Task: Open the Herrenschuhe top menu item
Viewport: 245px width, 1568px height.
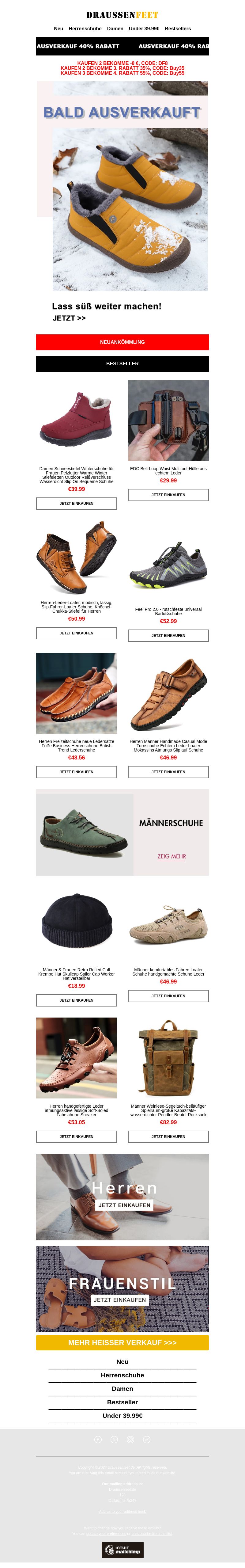Action: (85, 29)
